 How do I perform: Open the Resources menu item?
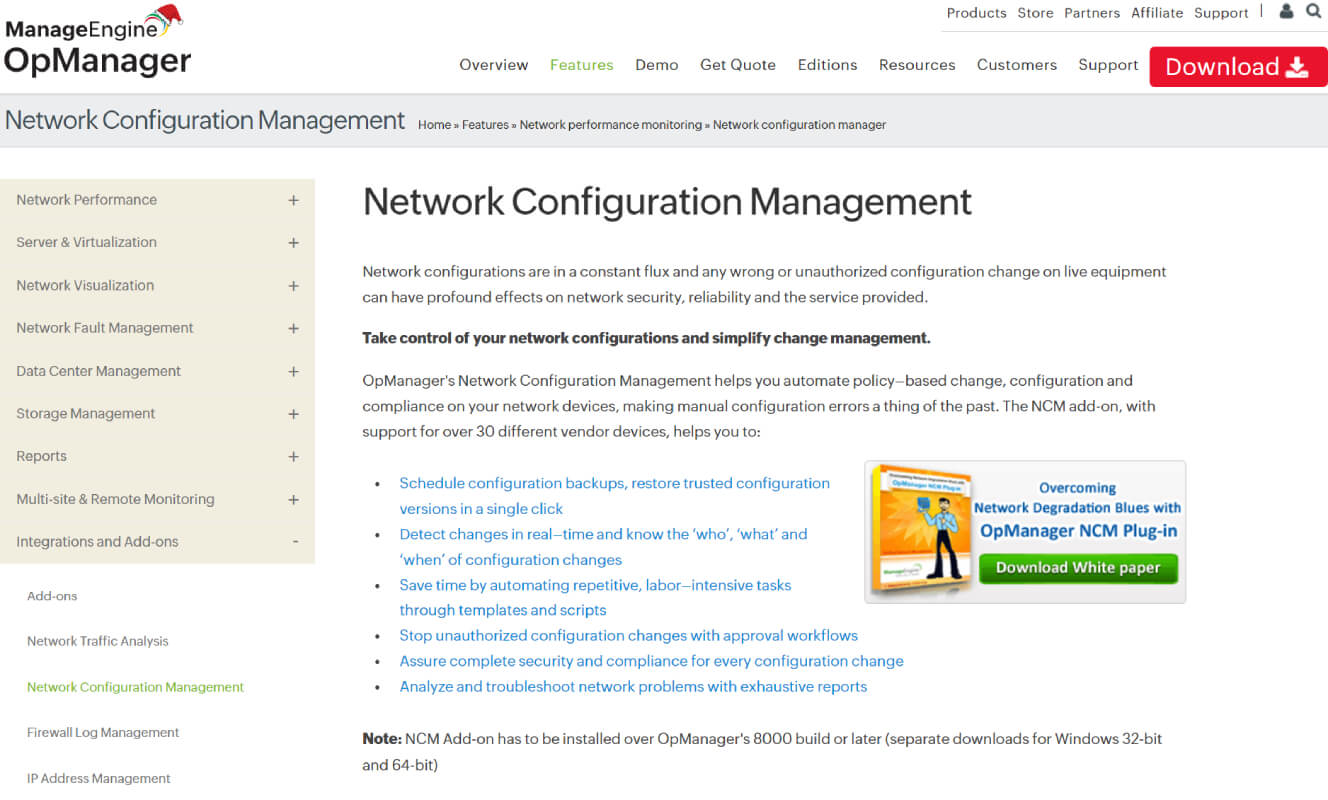pyautogui.click(x=917, y=65)
